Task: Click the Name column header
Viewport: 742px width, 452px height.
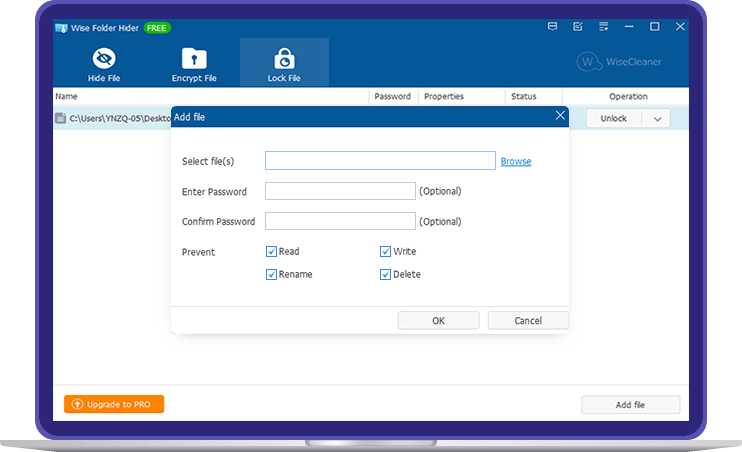Action: 66,97
